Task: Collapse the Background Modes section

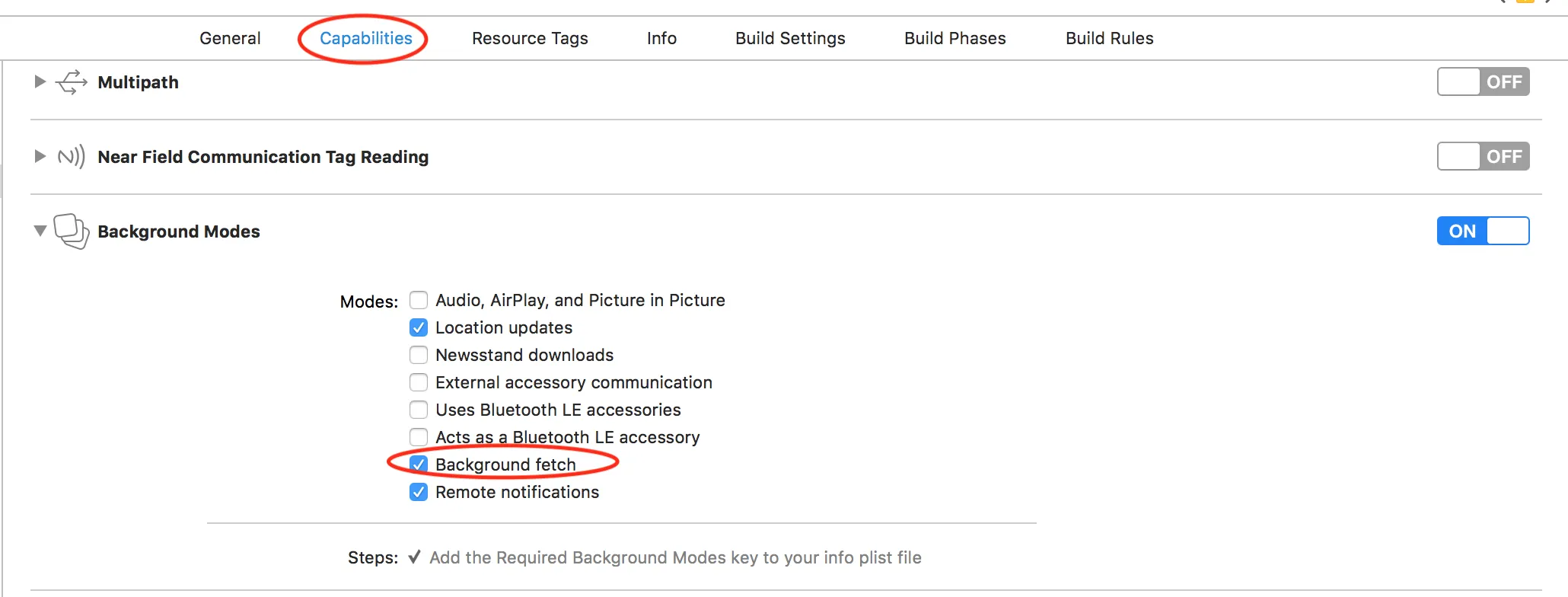Action: pyautogui.click(x=40, y=231)
